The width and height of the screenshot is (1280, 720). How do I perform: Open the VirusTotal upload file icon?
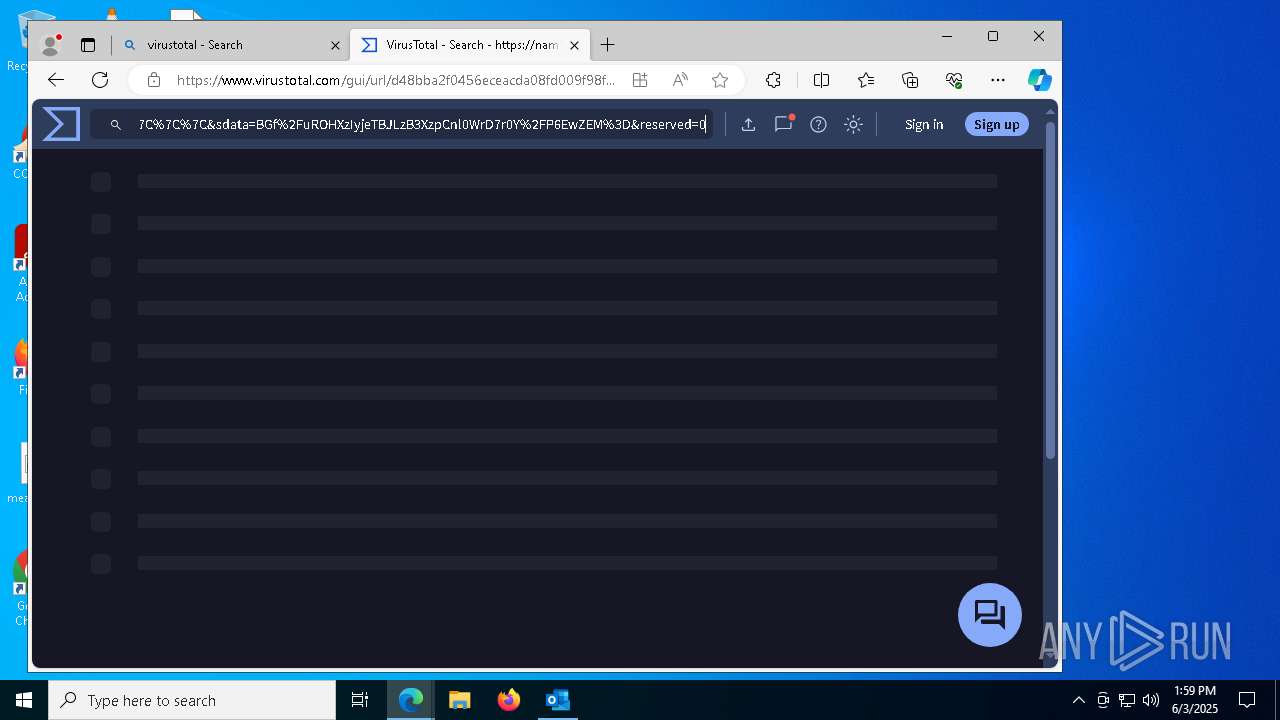(748, 125)
